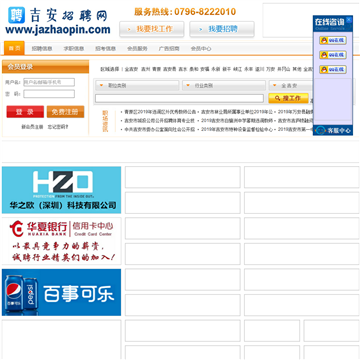Click the 会员登录 panel header

(x=45, y=67)
